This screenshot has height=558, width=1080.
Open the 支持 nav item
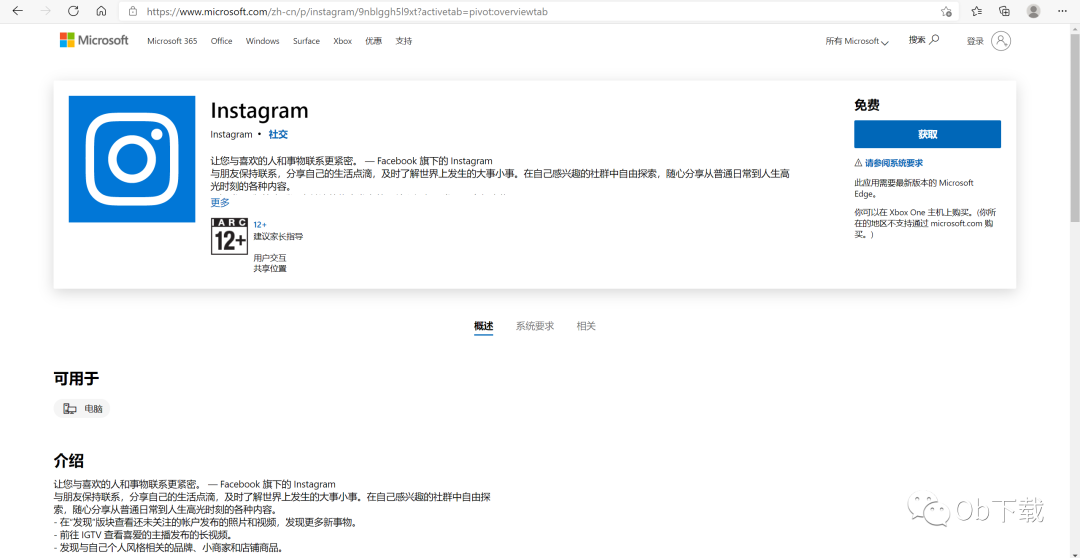click(x=404, y=41)
